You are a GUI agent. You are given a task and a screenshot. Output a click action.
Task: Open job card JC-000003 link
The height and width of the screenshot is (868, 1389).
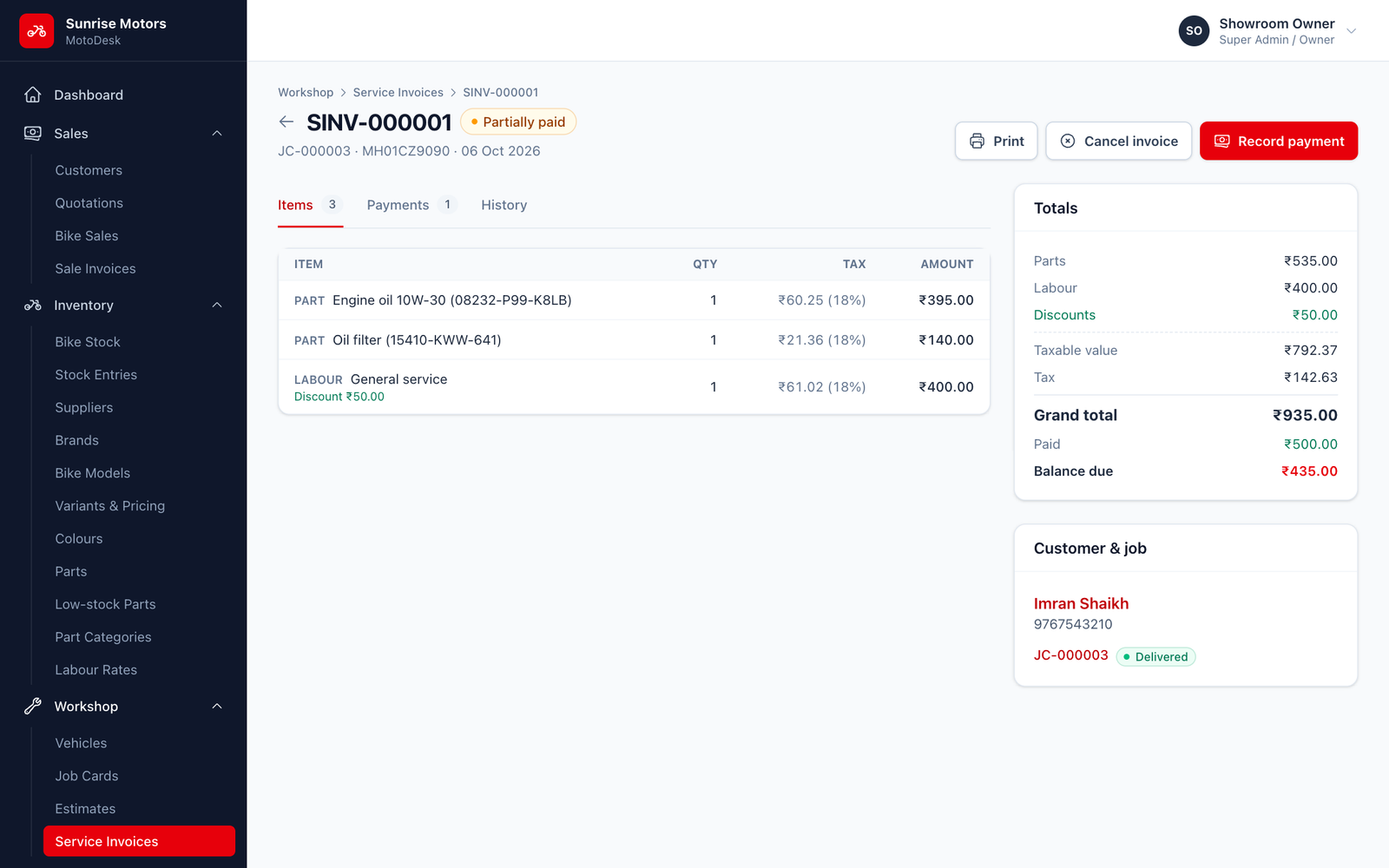[x=1070, y=655]
